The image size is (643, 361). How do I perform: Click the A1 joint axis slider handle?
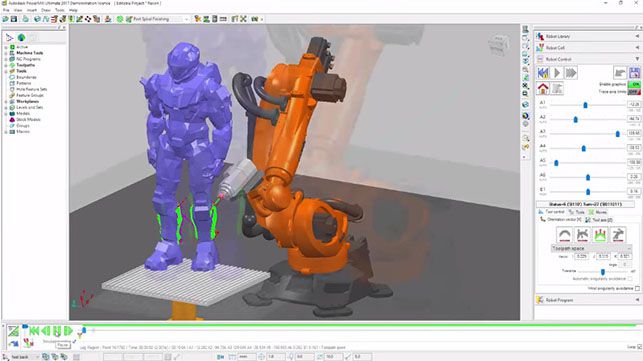(585, 105)
